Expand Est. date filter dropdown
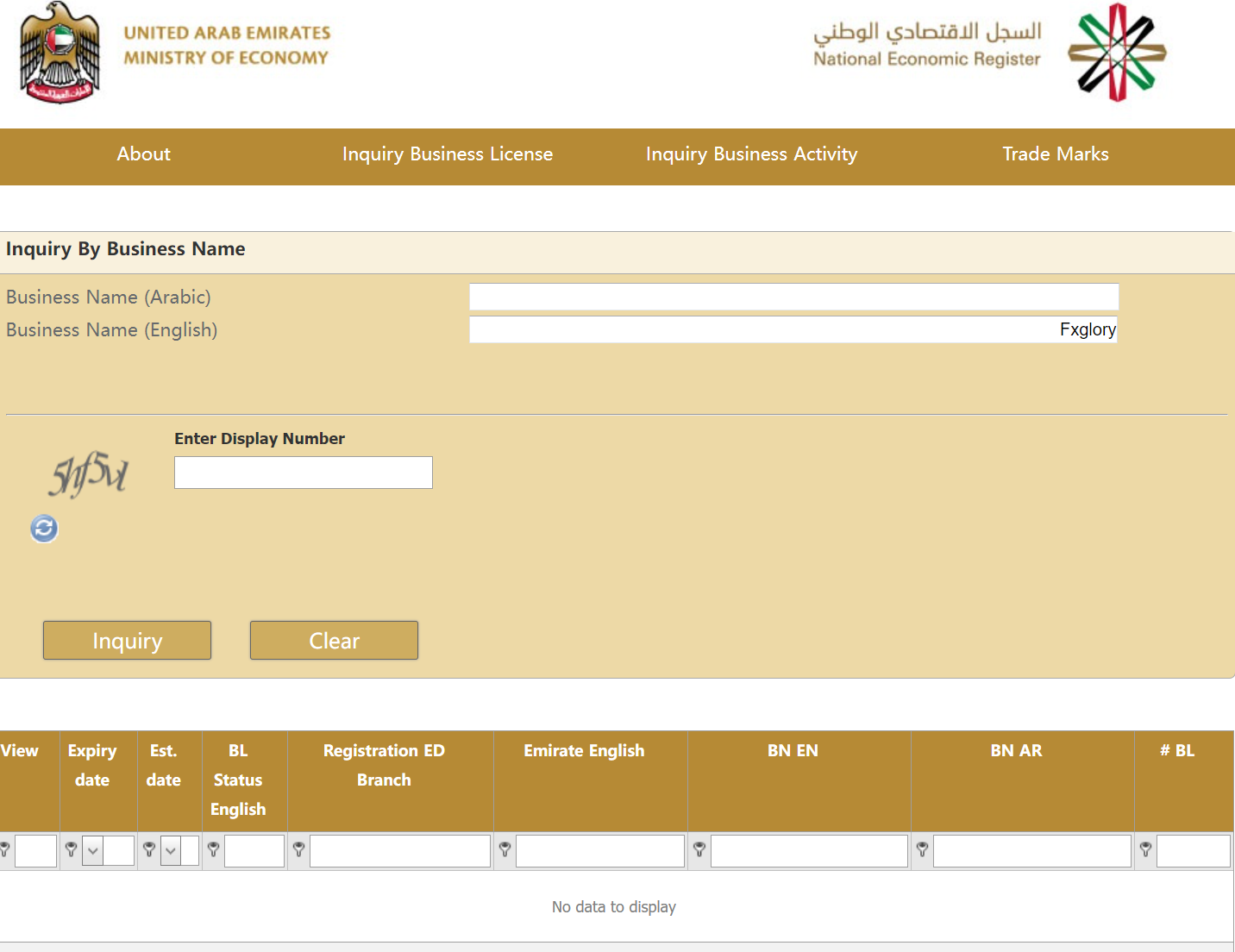 click(x=171, y=851)
